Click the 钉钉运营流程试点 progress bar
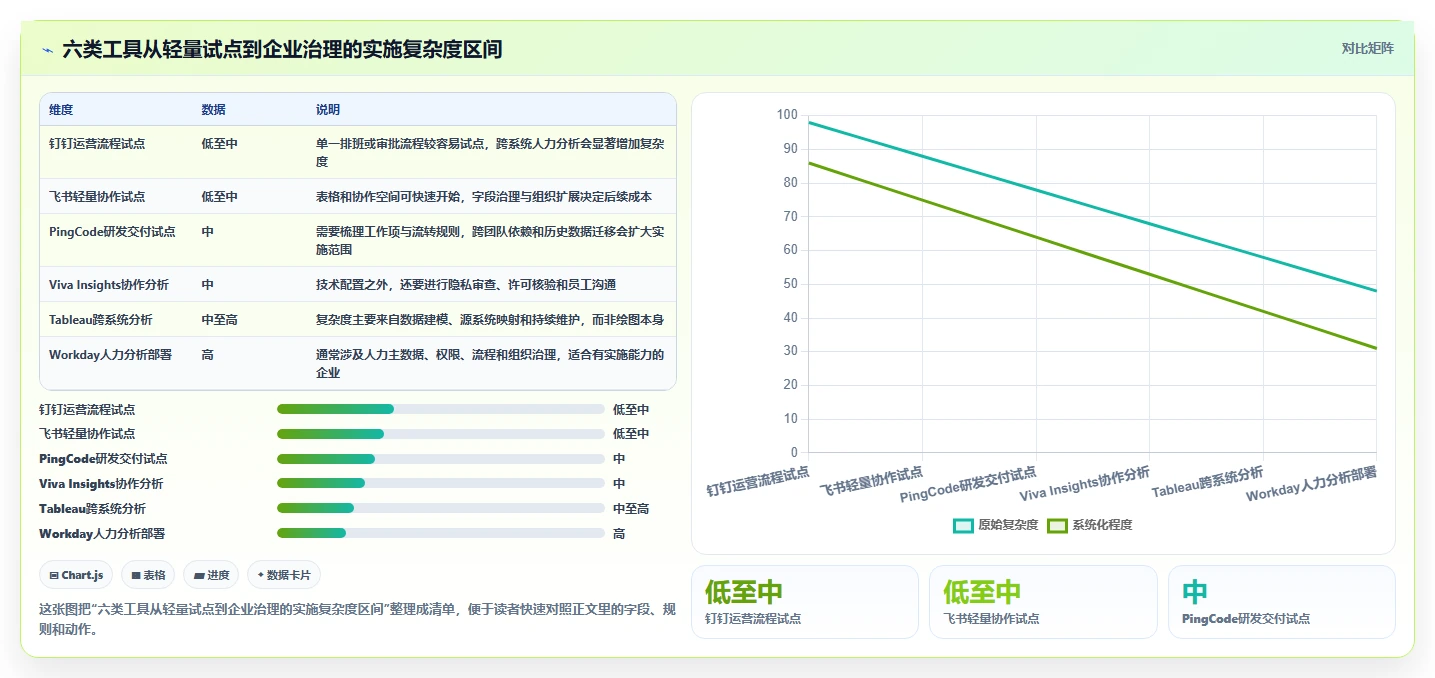The width and height of the screenshot is (1435, 678). (x=441, y=409)
